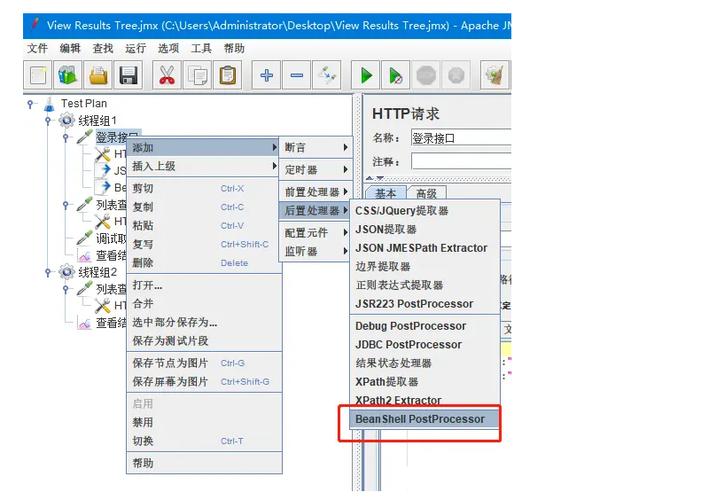Click the JMeter feather title bar icon
701x500 pixels.
(x=35, y=24)
